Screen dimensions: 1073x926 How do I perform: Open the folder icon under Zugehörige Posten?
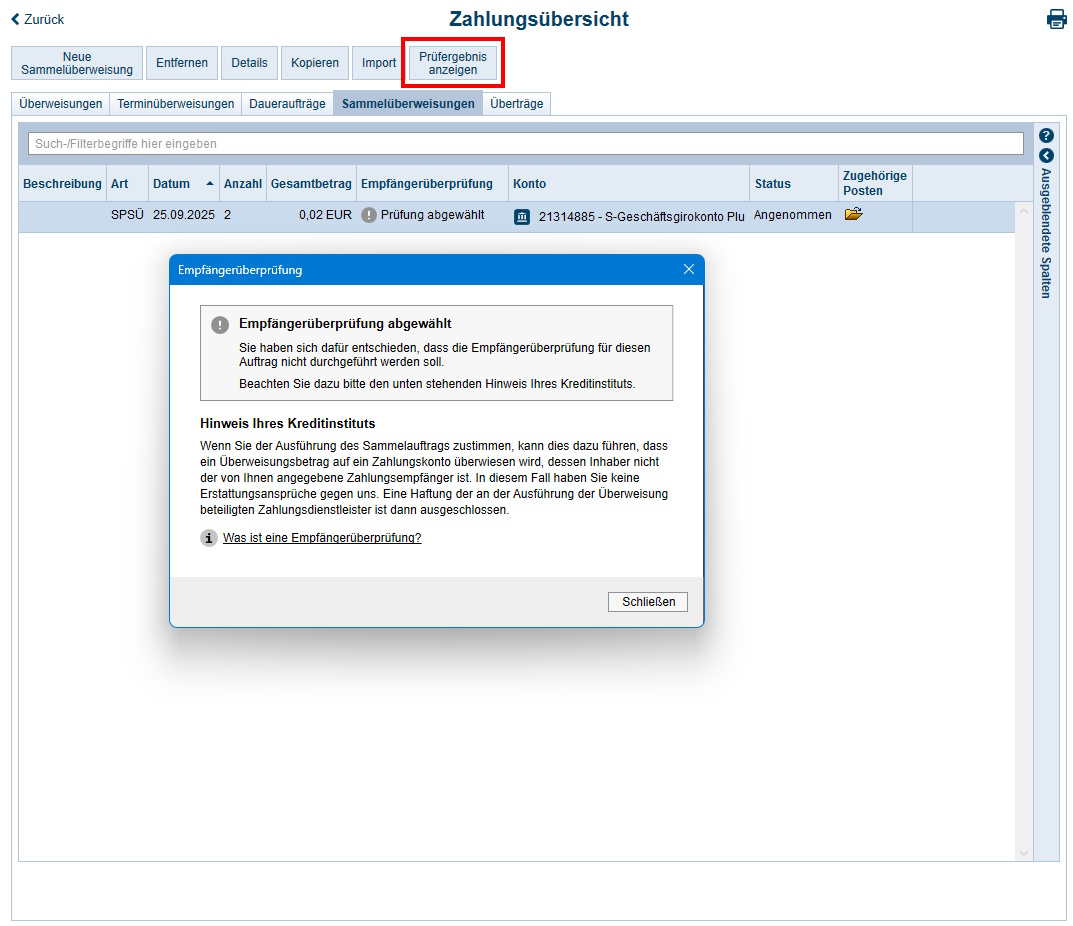[x=853, y=214]
